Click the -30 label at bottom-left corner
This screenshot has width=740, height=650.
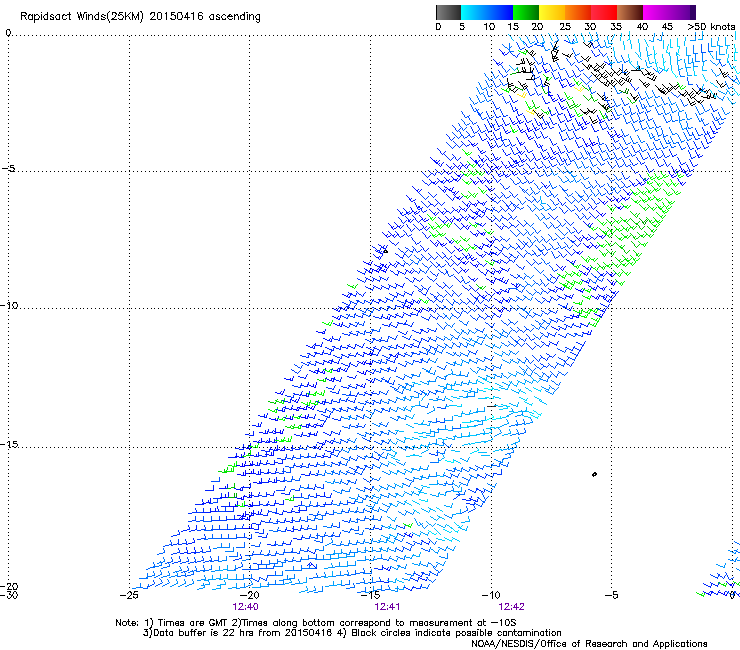coord(9,595)
